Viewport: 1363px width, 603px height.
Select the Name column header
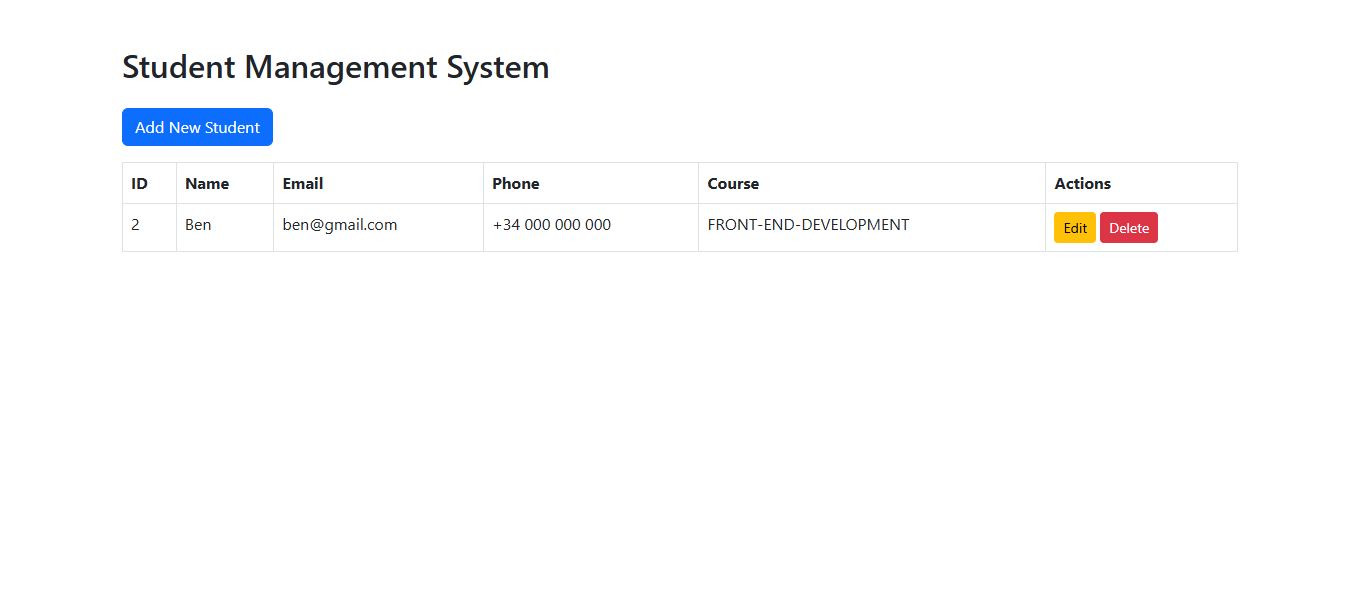click(207, 184)
